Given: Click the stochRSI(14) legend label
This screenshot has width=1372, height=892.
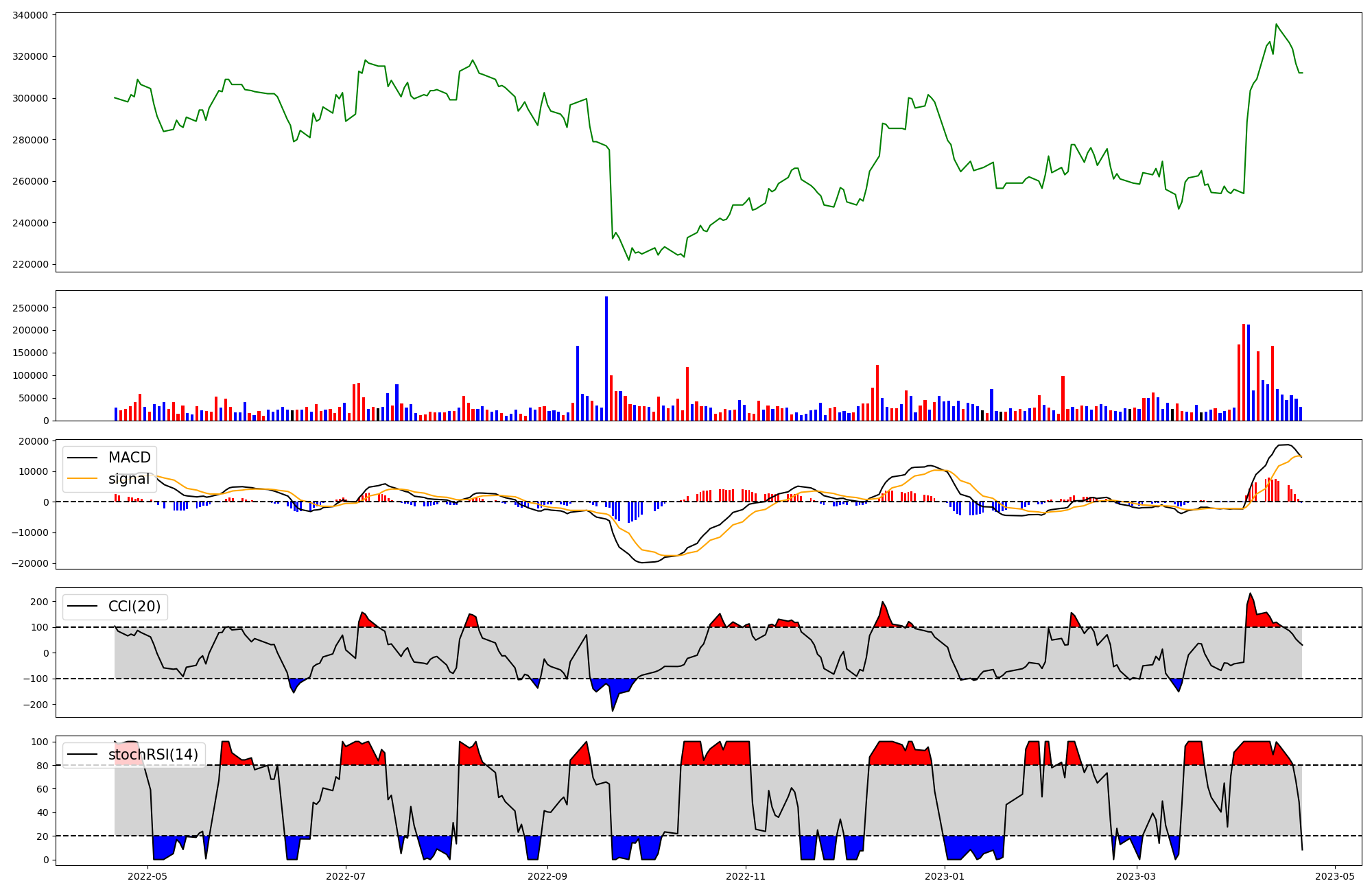Looking at the screenshot, I should pos(153,755).
